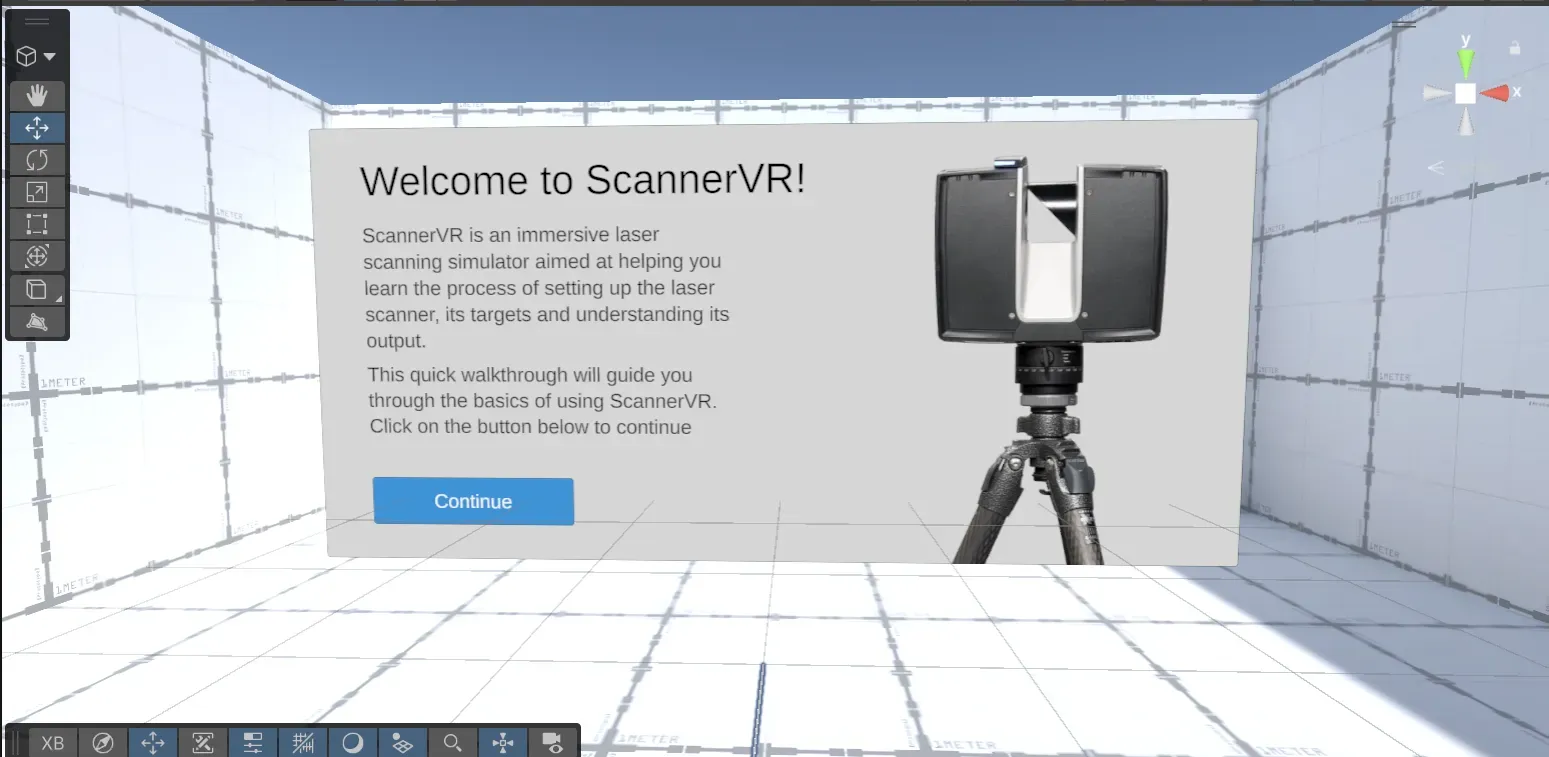1549x757 pixels.
Task: Select the Rotate tool
Action: coord(37,160)
